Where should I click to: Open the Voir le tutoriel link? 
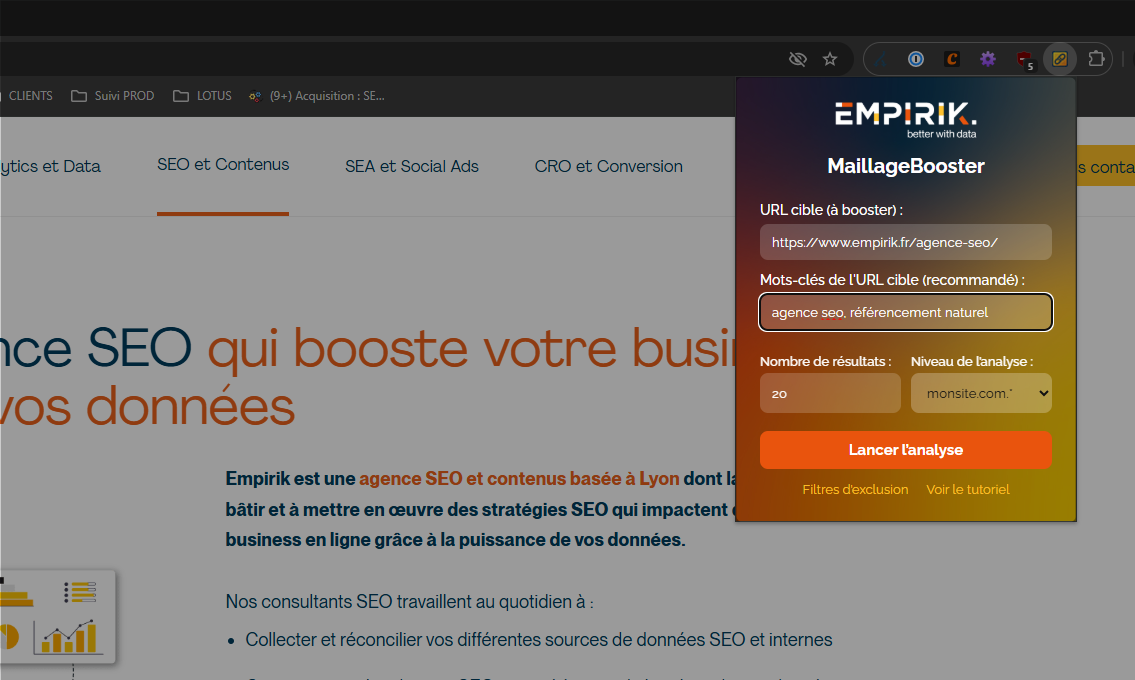point(968,490)
